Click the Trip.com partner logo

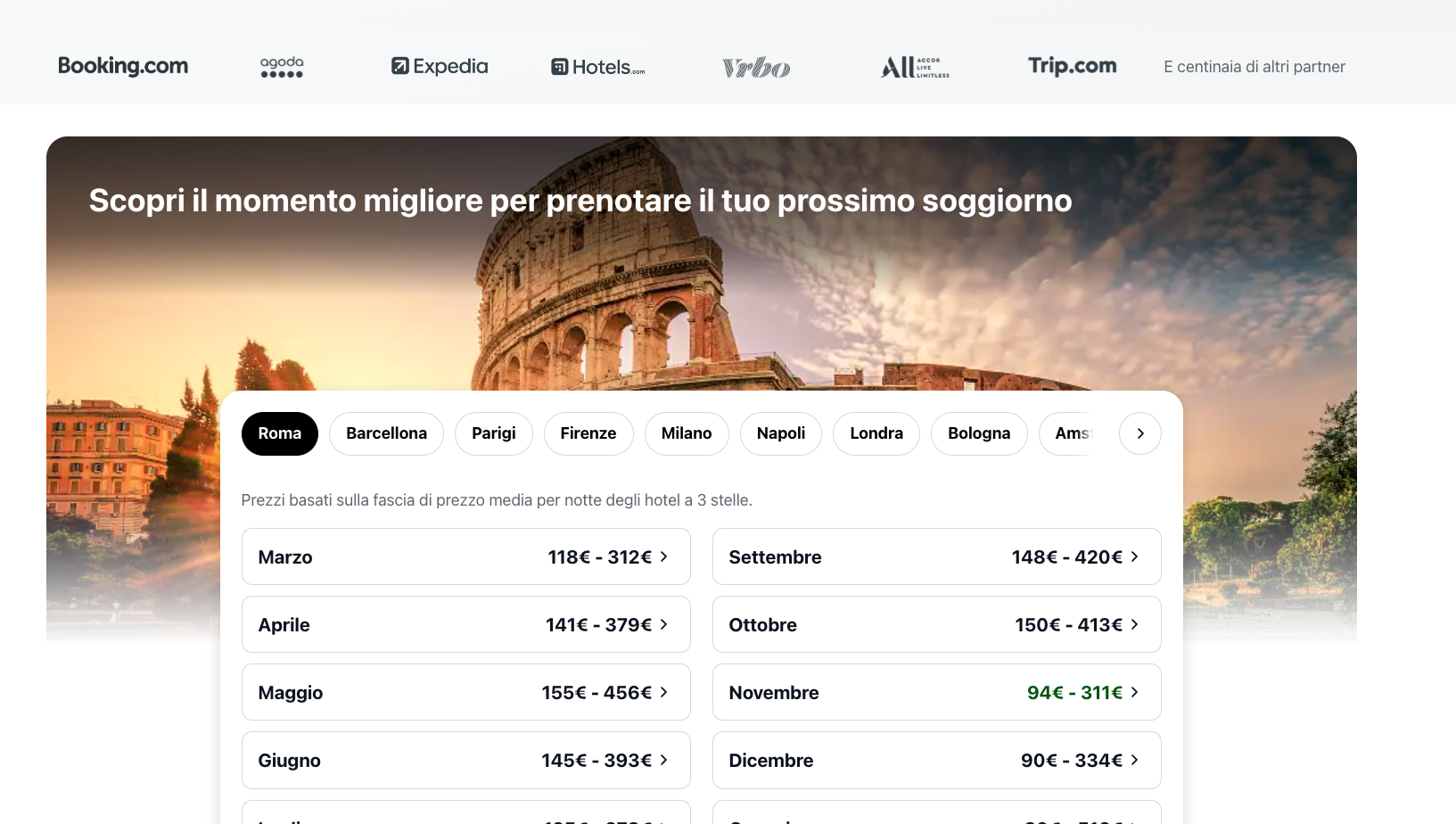[x=1072, y=66]
